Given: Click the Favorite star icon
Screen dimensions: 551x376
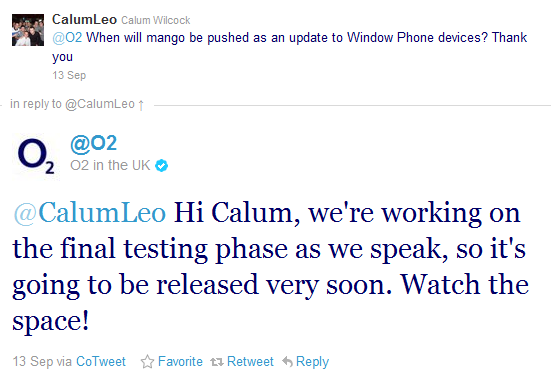Looking at the screenshot, I should pyautogui.click(x=147, y=362).
